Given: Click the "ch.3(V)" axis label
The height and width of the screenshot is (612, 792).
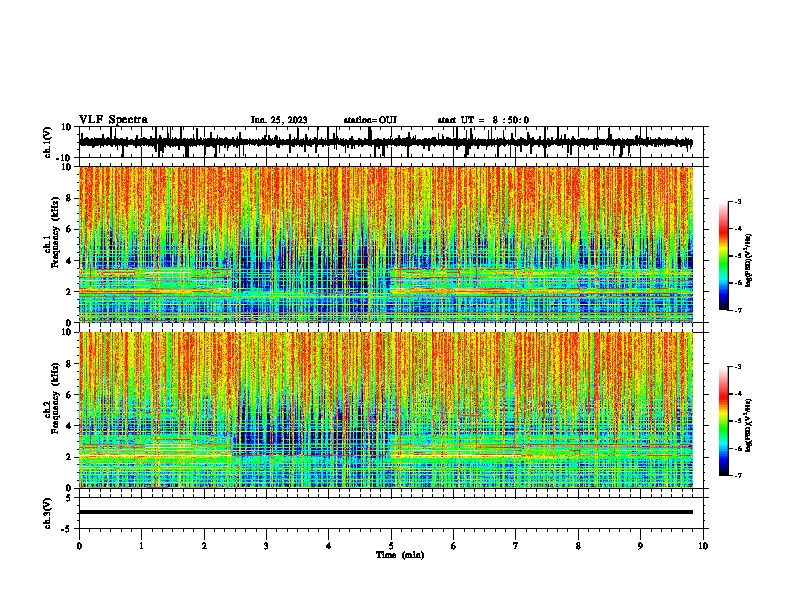Looking at the screenshot, I should coord(48,513).
